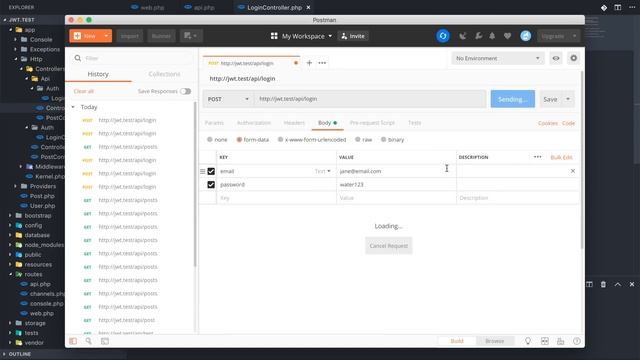Open the satellite capture requests icon

click(462, 36)
